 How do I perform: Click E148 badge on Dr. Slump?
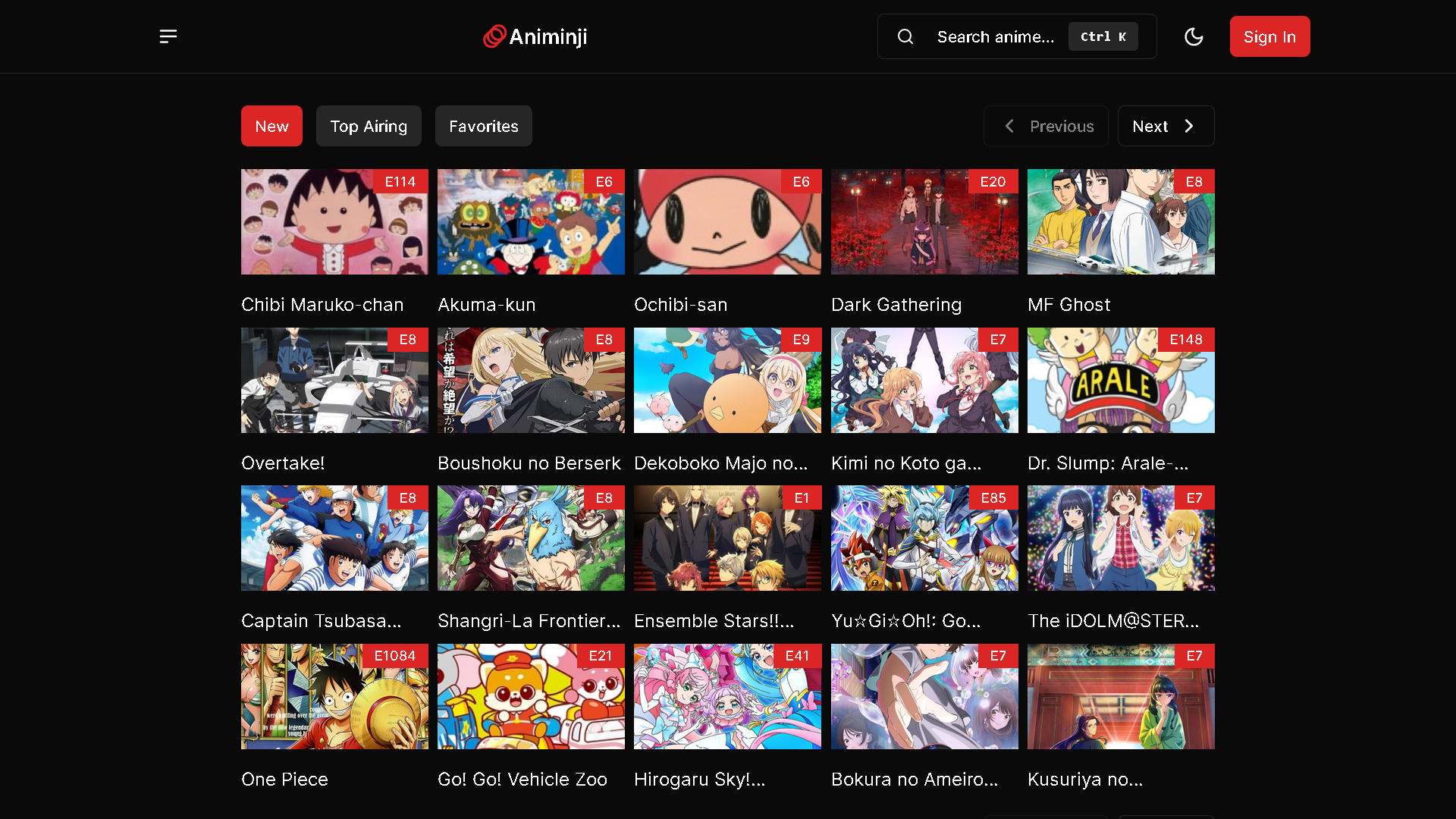[x=1185, y=340]
